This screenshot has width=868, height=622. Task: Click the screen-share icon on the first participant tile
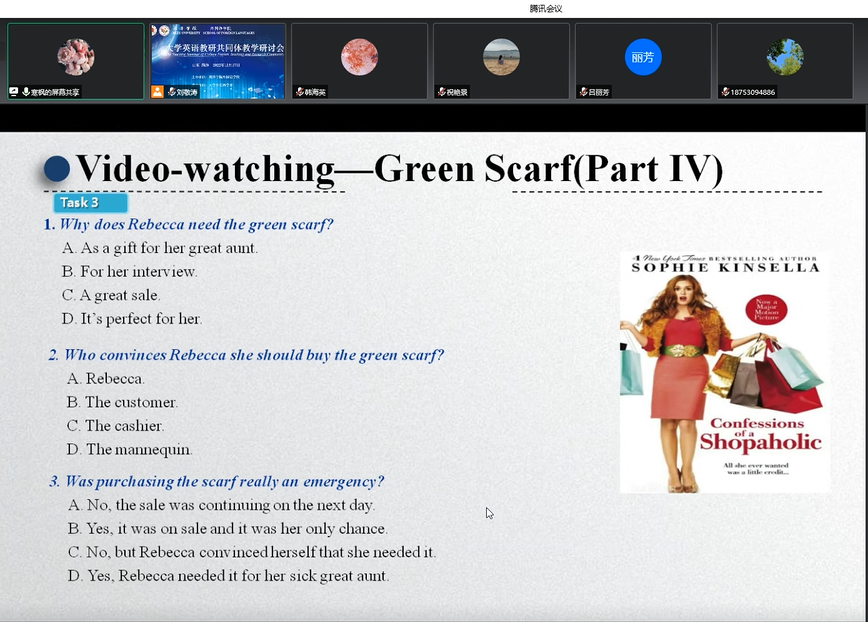tap(14, 92)
